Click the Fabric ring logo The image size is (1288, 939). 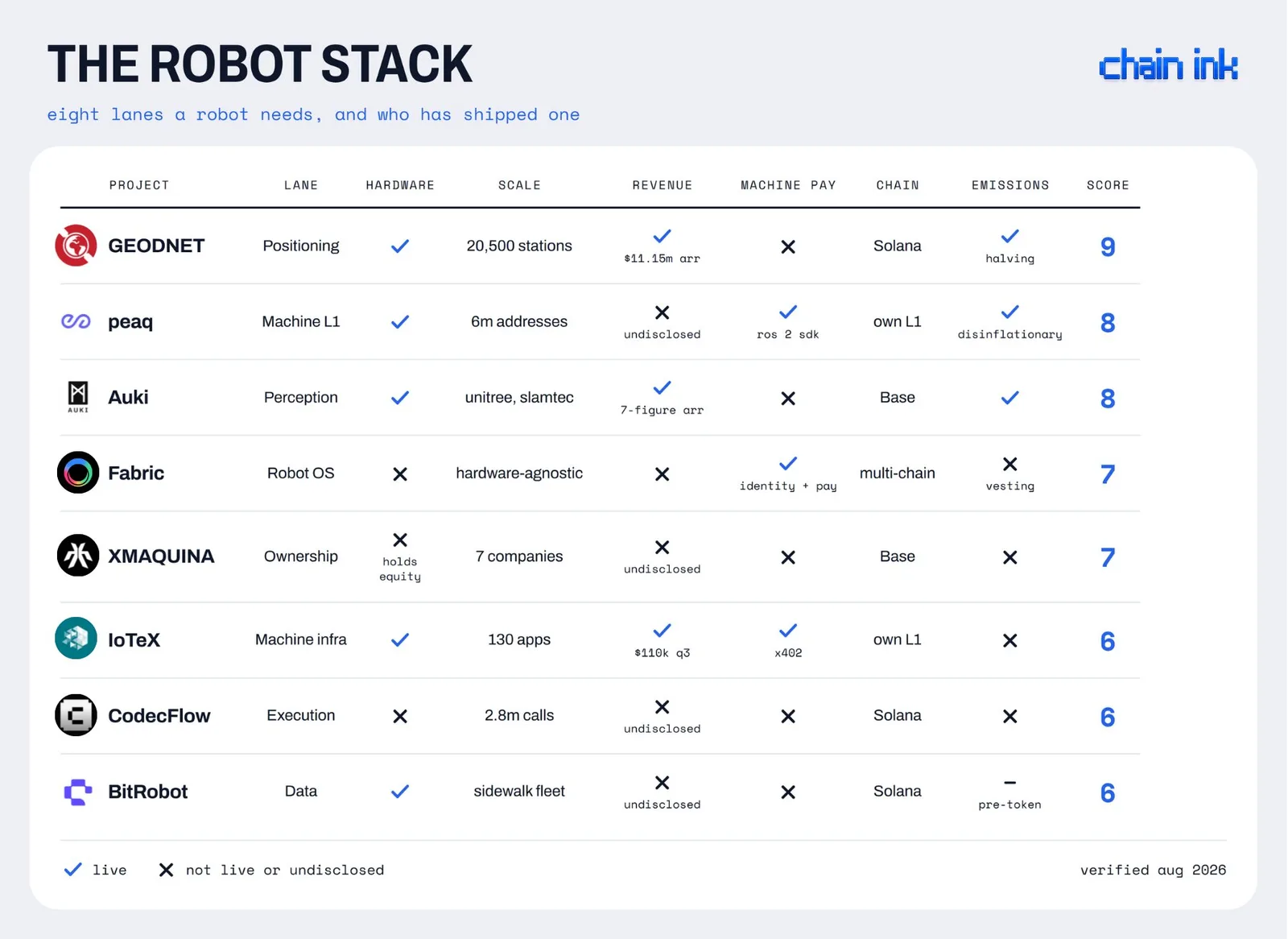coord(78,473)
